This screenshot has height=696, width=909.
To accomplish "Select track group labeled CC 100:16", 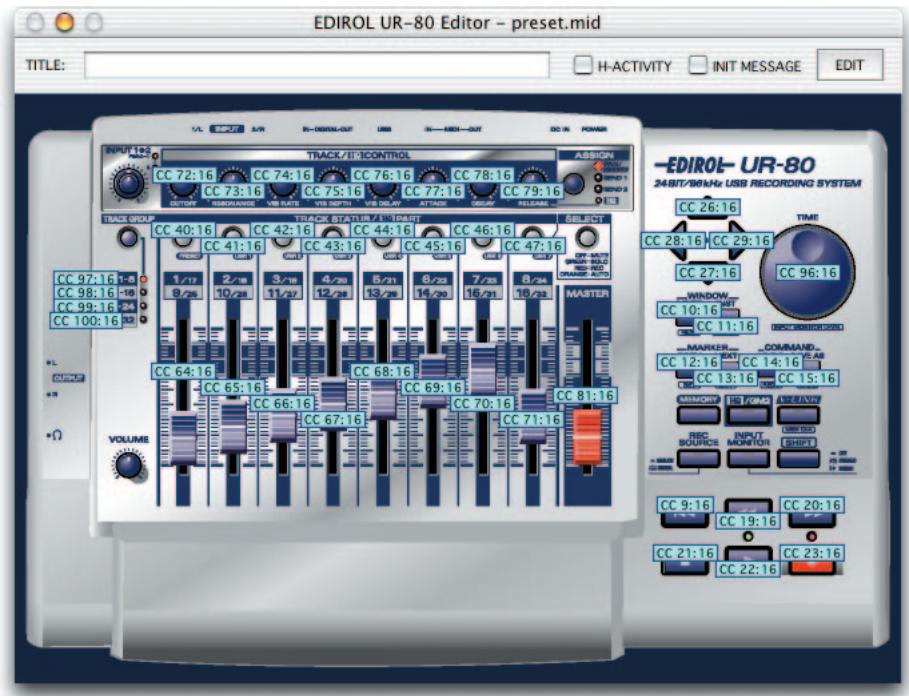I will pos(86,321).
